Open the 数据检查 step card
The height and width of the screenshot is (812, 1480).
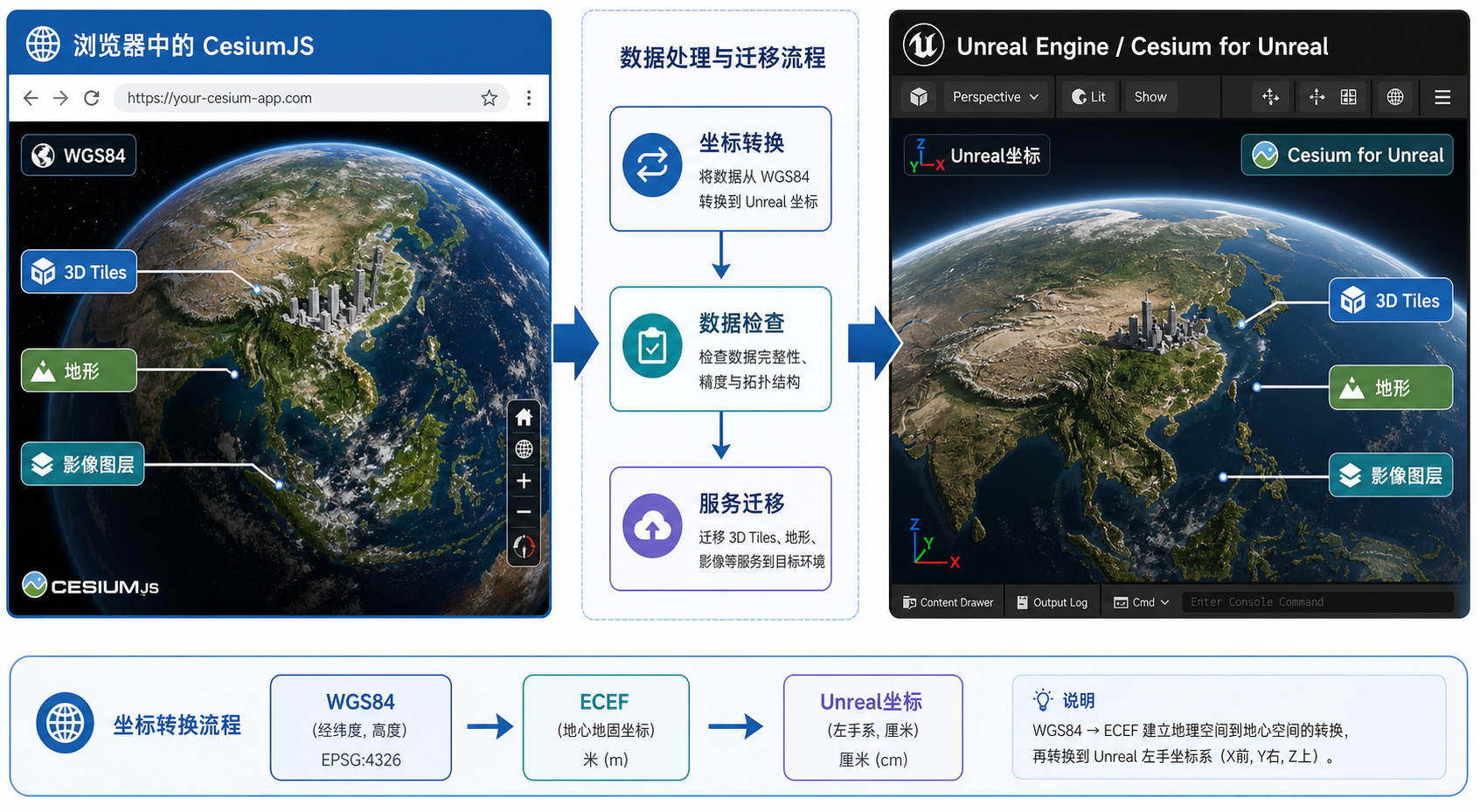click(720, 349)
